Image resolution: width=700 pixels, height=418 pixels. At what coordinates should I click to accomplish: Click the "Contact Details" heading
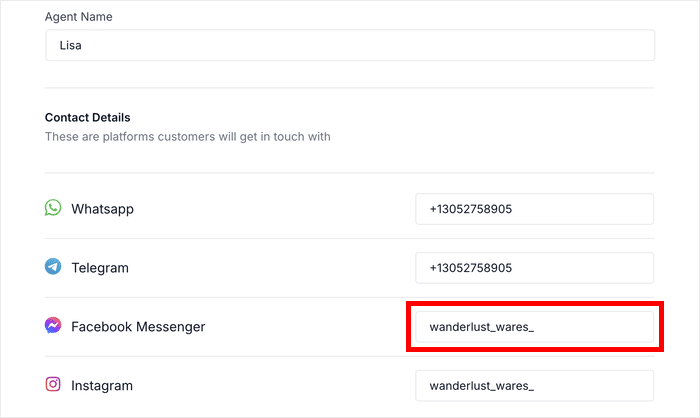(x=87, y=118)
